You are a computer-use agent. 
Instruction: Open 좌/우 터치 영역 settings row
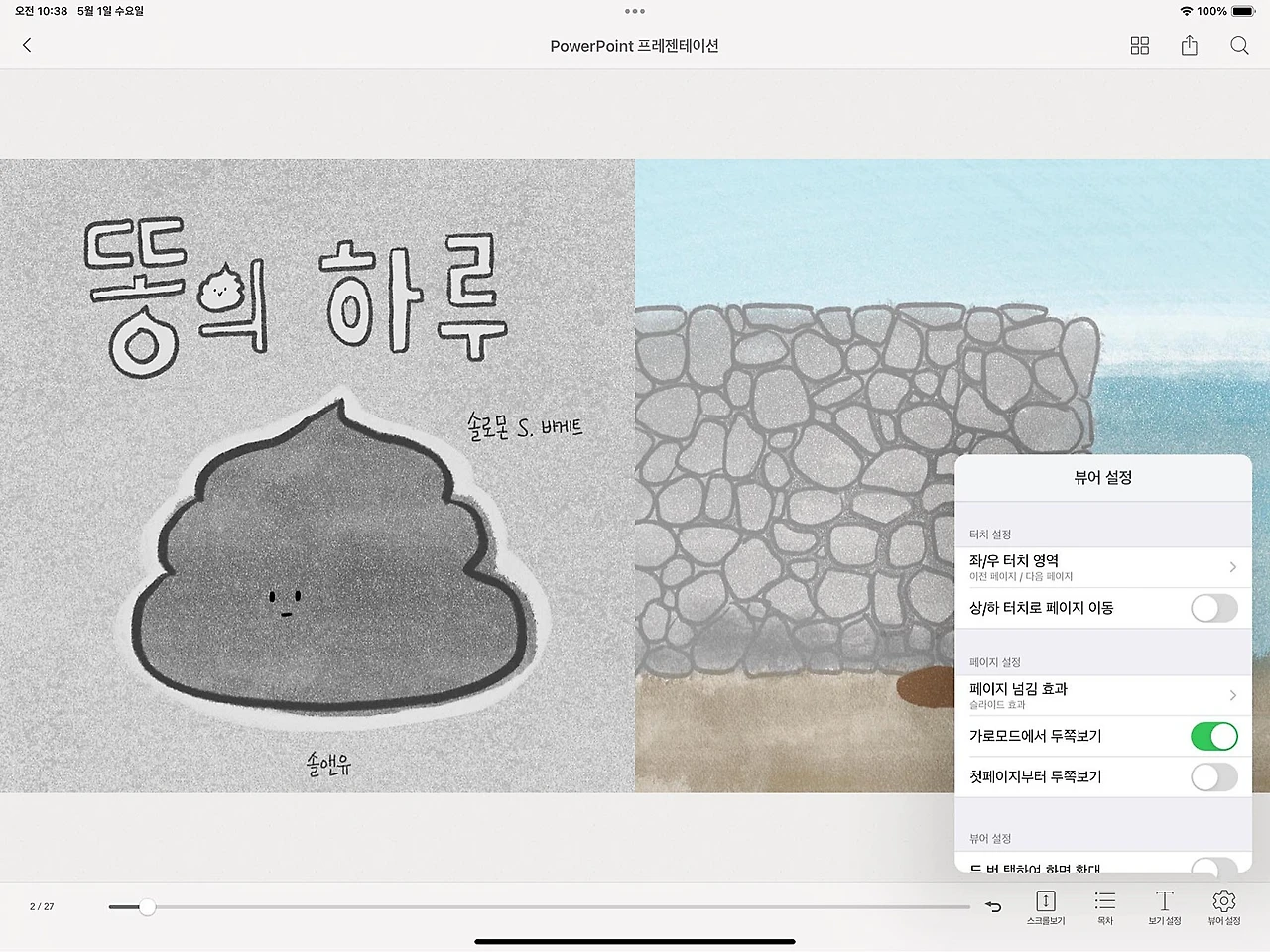coord(1103,567)
